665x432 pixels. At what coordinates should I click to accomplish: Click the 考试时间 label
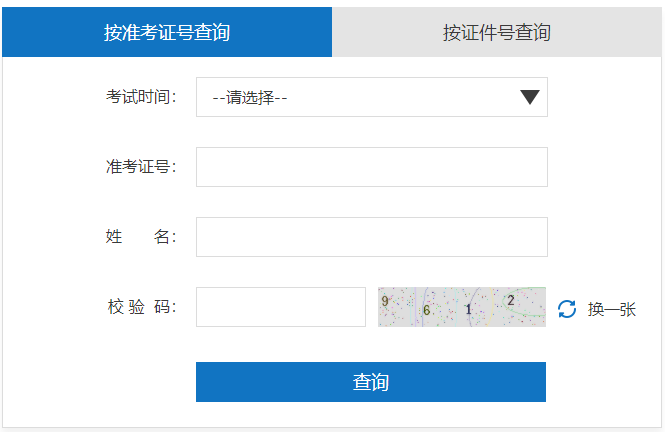point(141,97)
